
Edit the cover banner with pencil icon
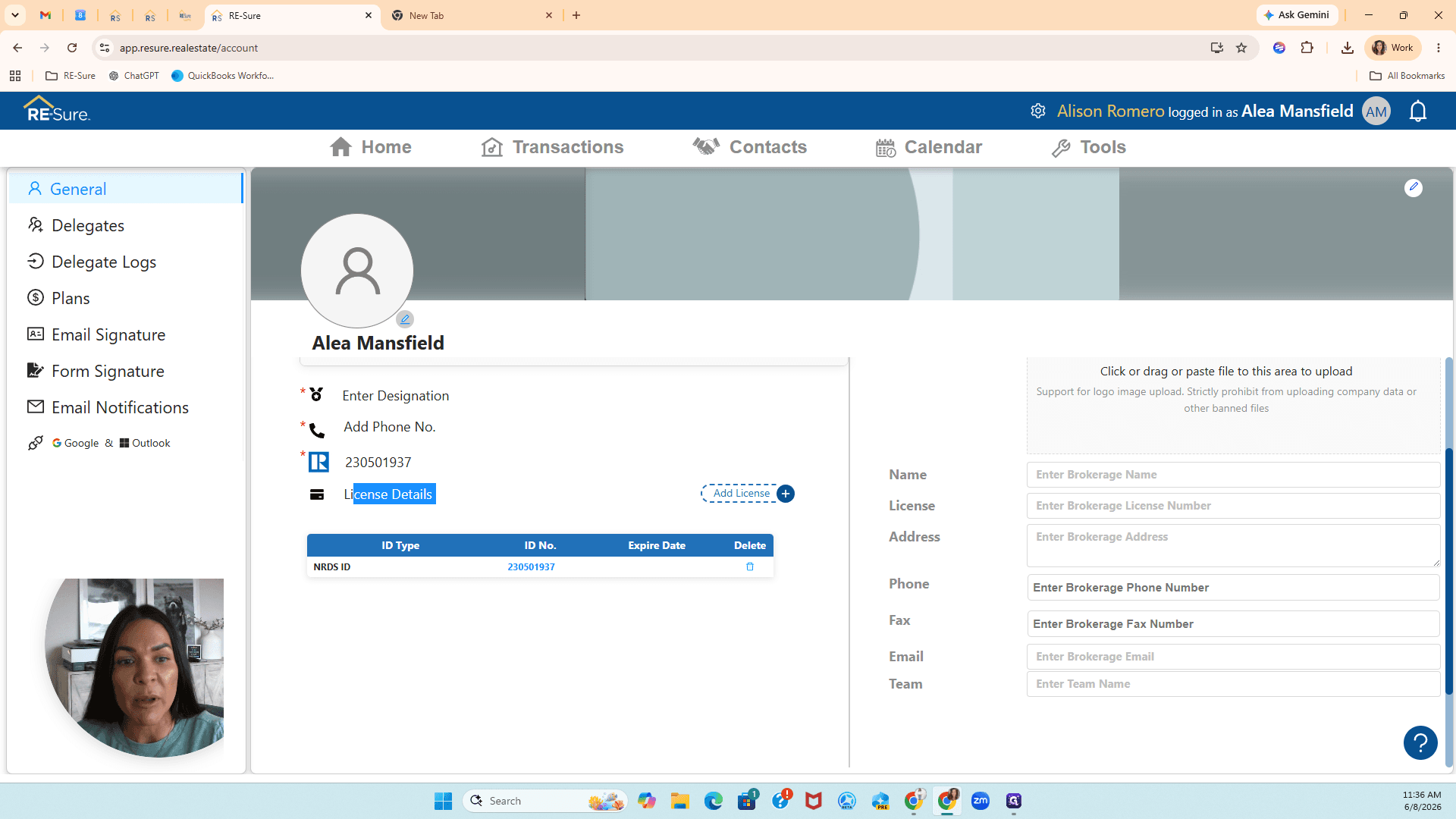1414,187
